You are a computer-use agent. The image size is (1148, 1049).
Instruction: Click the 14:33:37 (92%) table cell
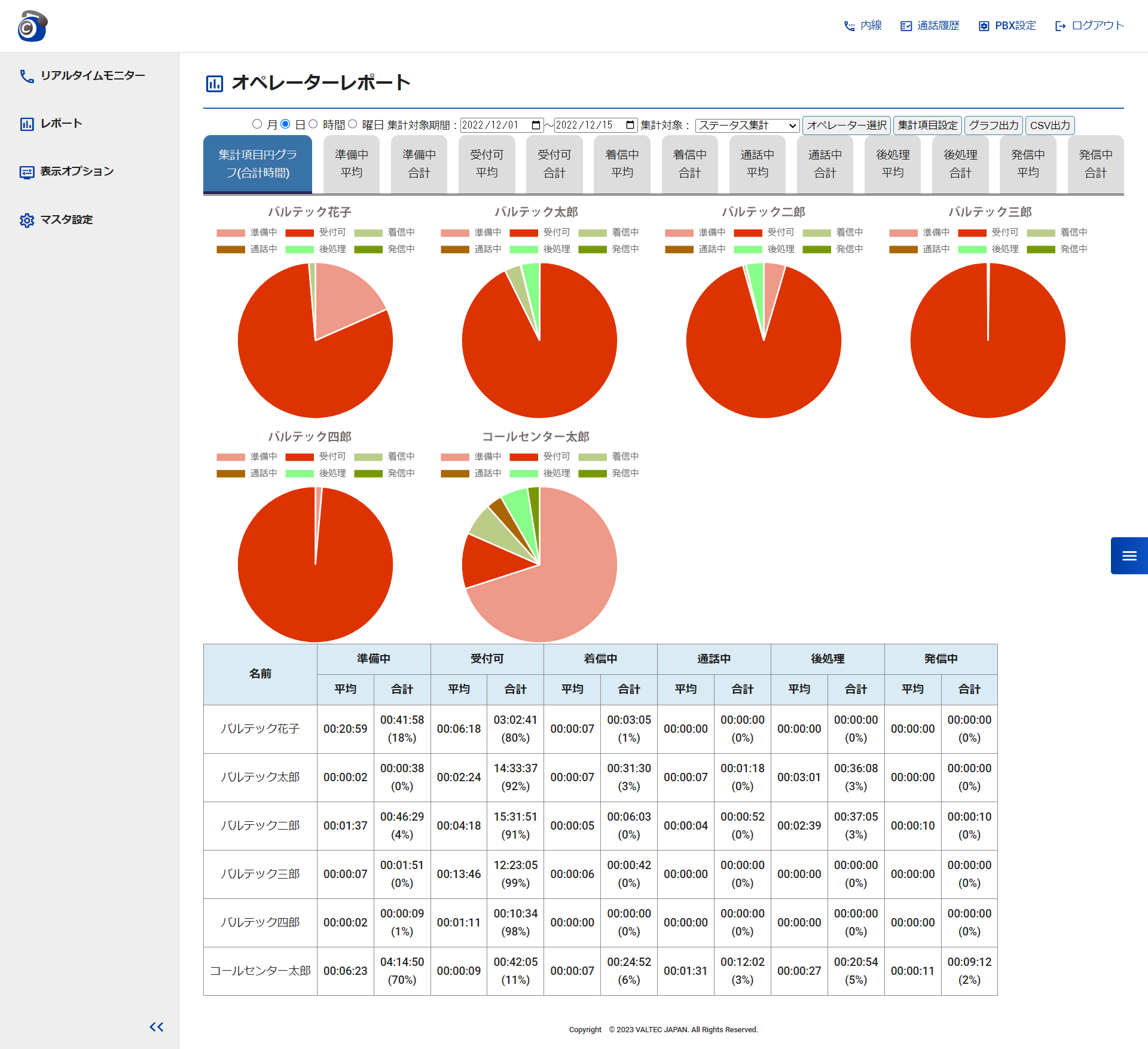(515, 777)
